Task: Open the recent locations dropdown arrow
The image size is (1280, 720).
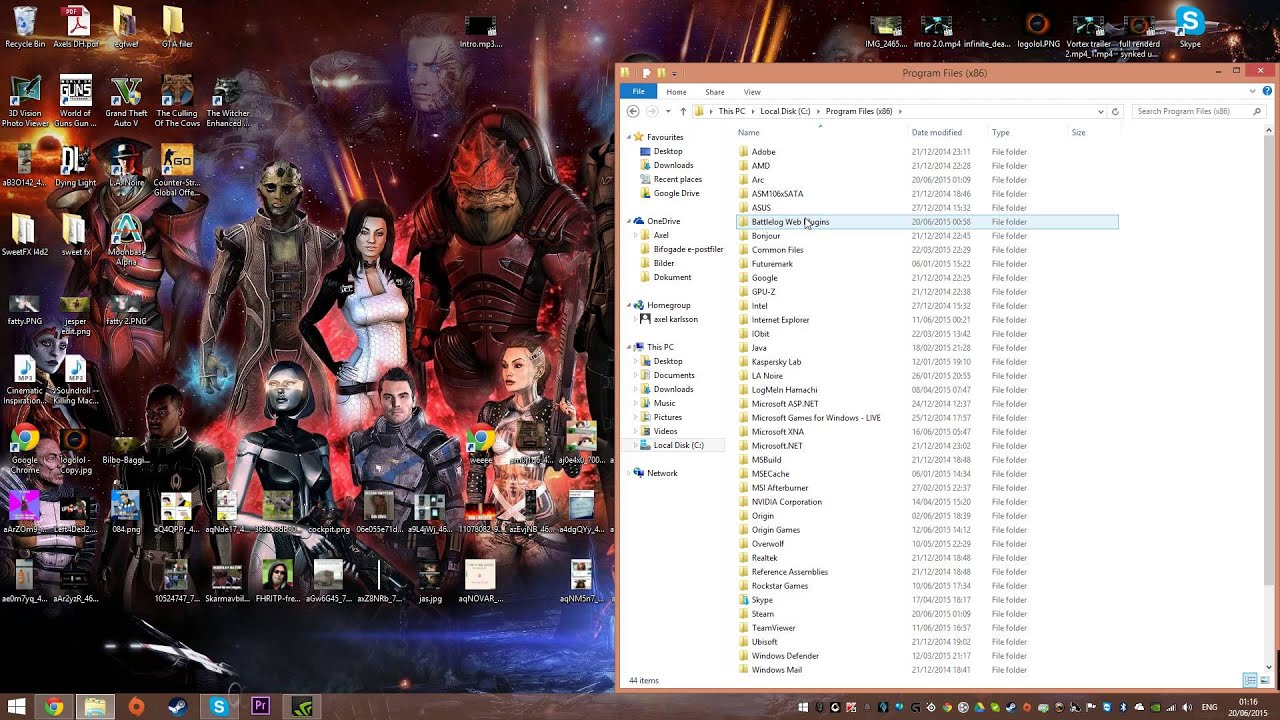Action: pyautogui.click(x=667, y=111)
